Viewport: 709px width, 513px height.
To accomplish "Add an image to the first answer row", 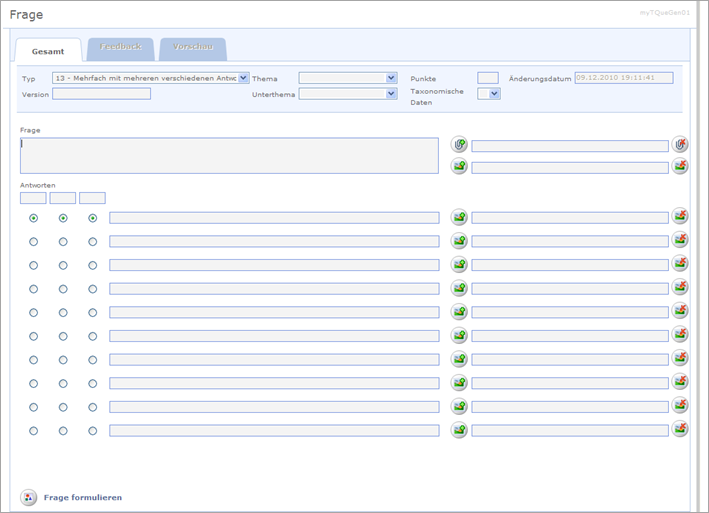I will click(x=459, y=217).
